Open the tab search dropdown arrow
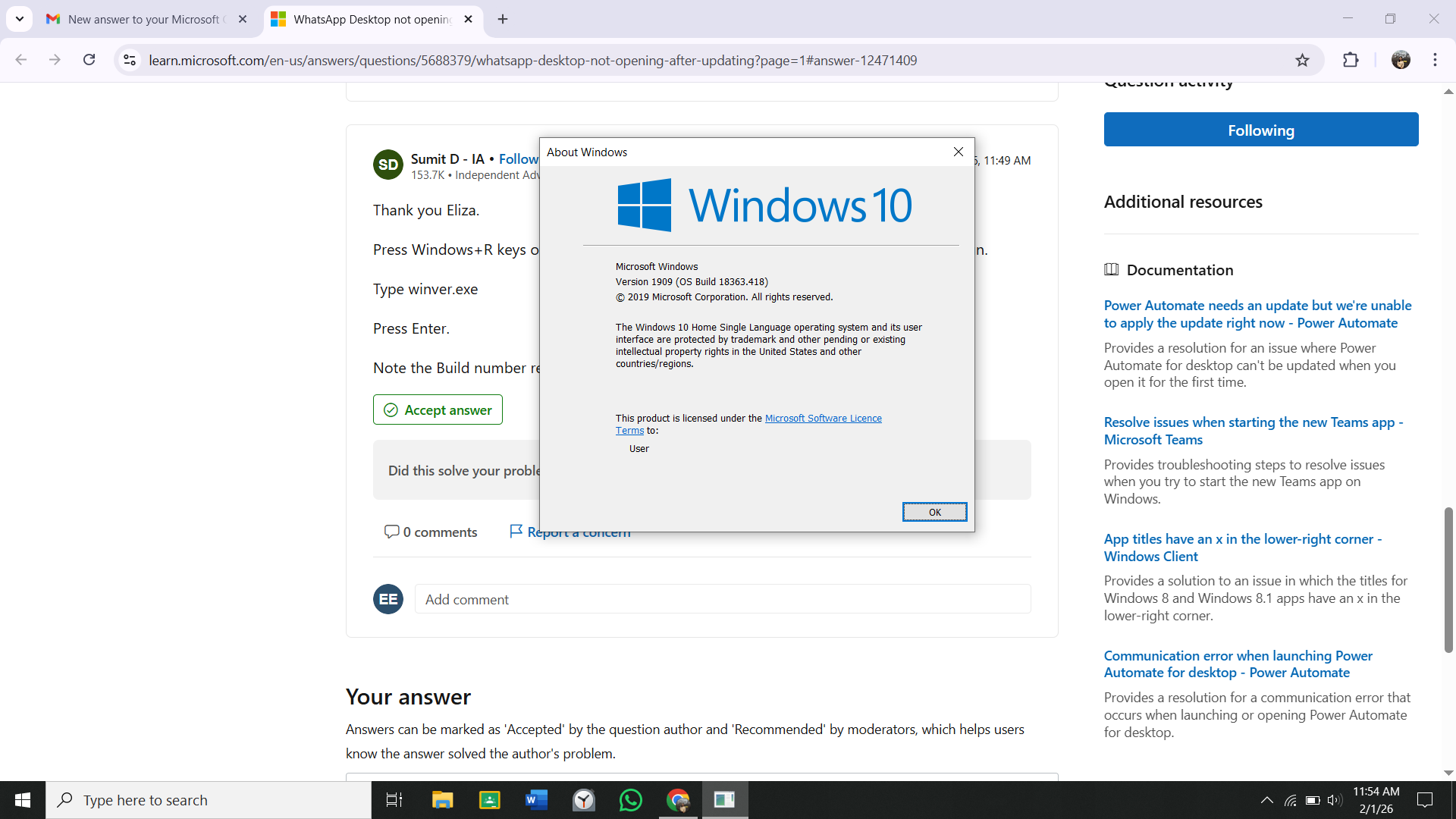Image resolution: width=1456 pixels, height=819 pixels. point(20,19)
